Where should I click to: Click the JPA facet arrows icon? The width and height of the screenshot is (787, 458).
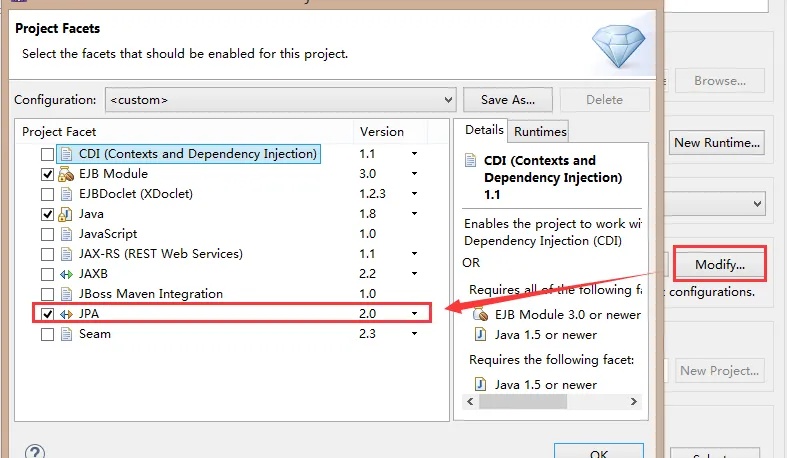pyautogui.click(x=66, y=314)
